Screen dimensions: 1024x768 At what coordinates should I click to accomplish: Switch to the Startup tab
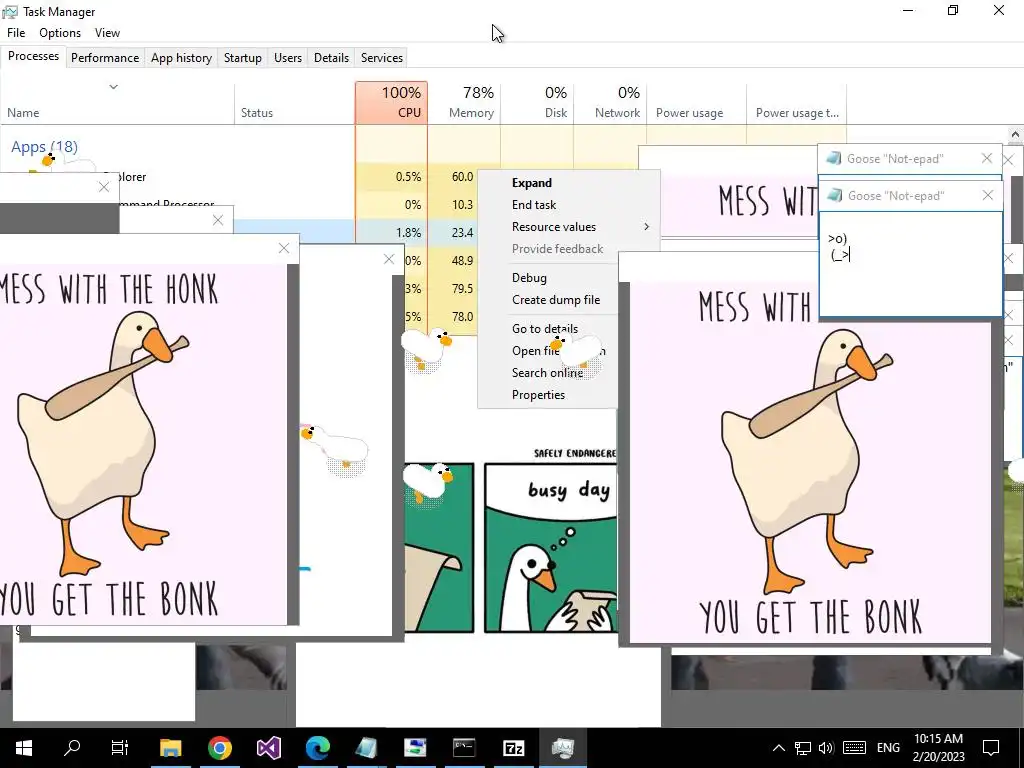[x=243, y=57]
